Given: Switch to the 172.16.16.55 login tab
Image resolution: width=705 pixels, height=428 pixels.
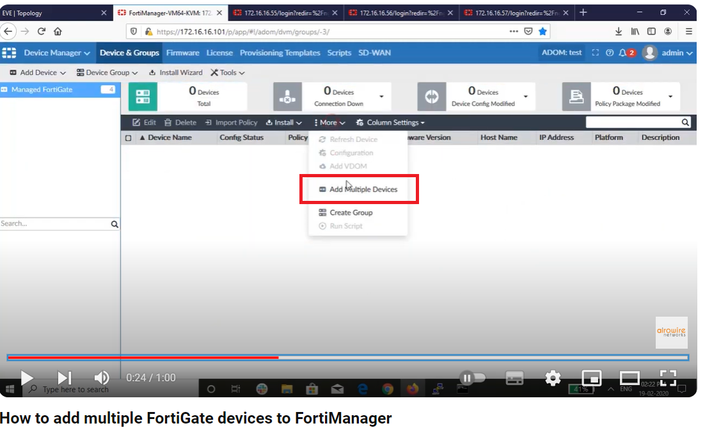Looking at the screenshot, I should [x=286, y=13].
